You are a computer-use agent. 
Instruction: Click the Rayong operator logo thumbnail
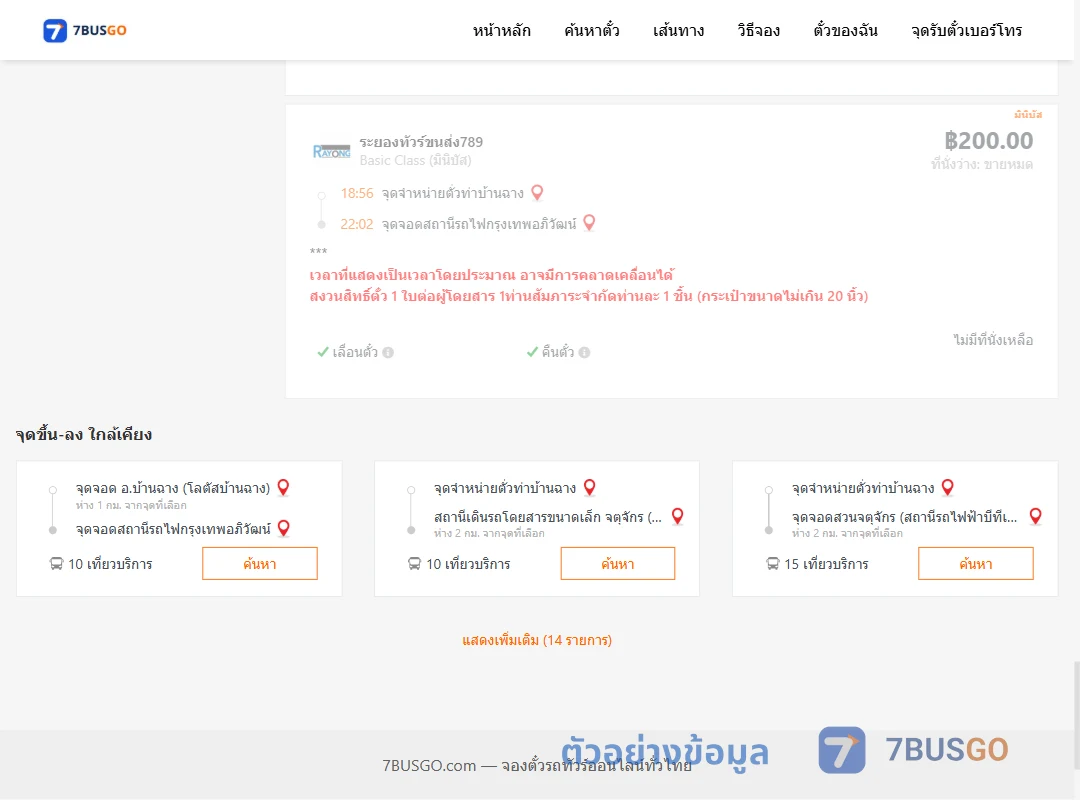331,151
